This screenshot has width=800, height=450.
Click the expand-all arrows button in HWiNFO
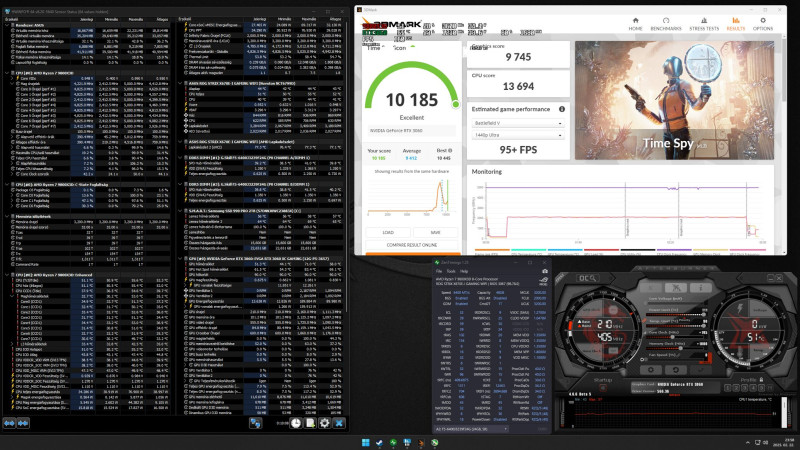pos(9,423)
